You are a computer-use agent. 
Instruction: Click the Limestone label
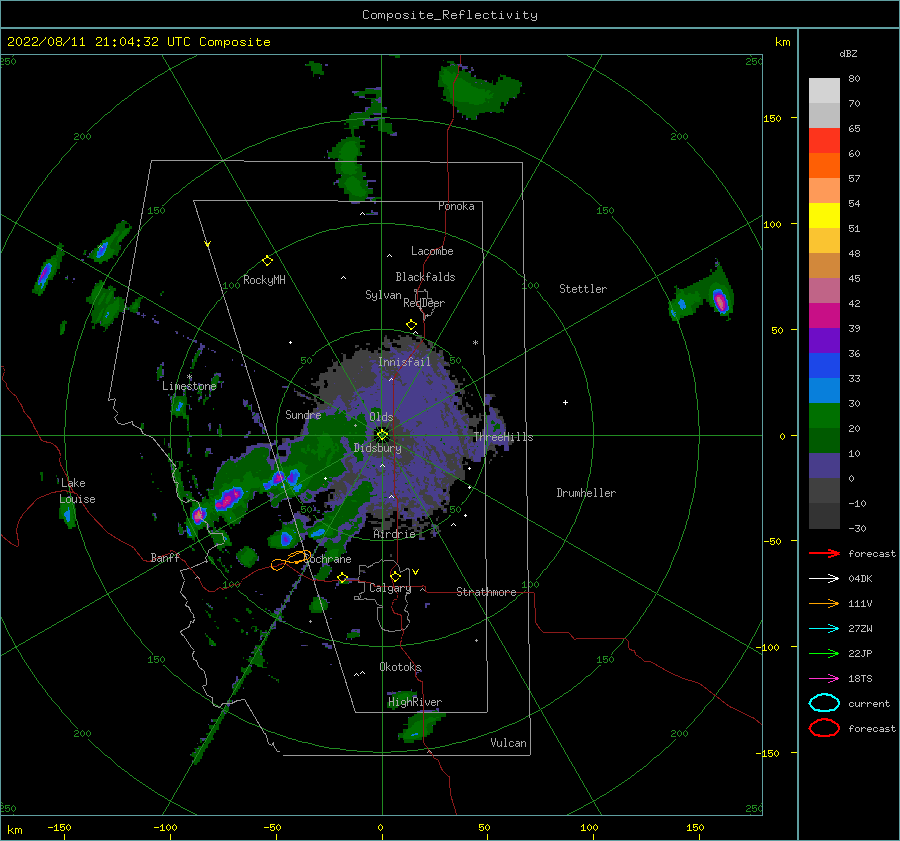coord(189,386)
